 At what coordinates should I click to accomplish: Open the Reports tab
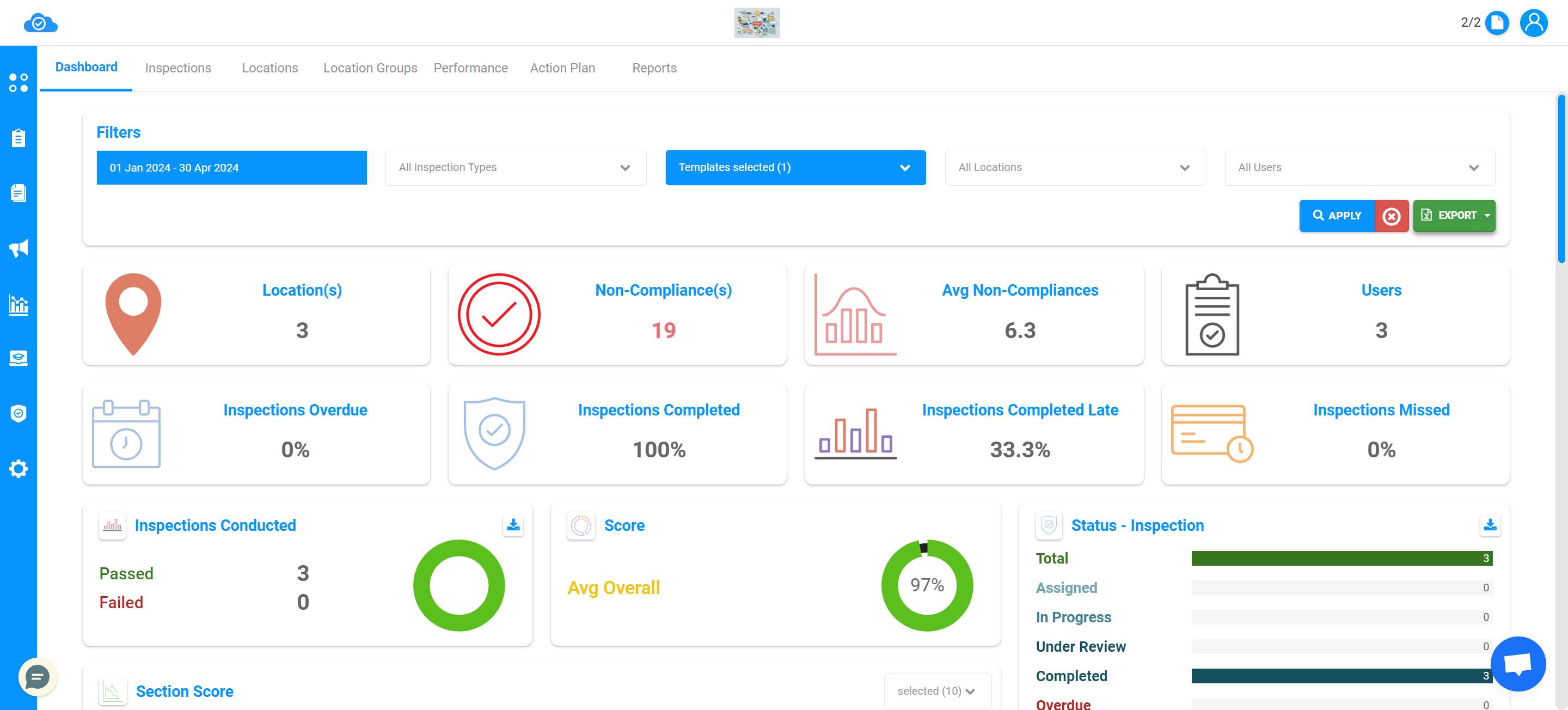(654, 68)
